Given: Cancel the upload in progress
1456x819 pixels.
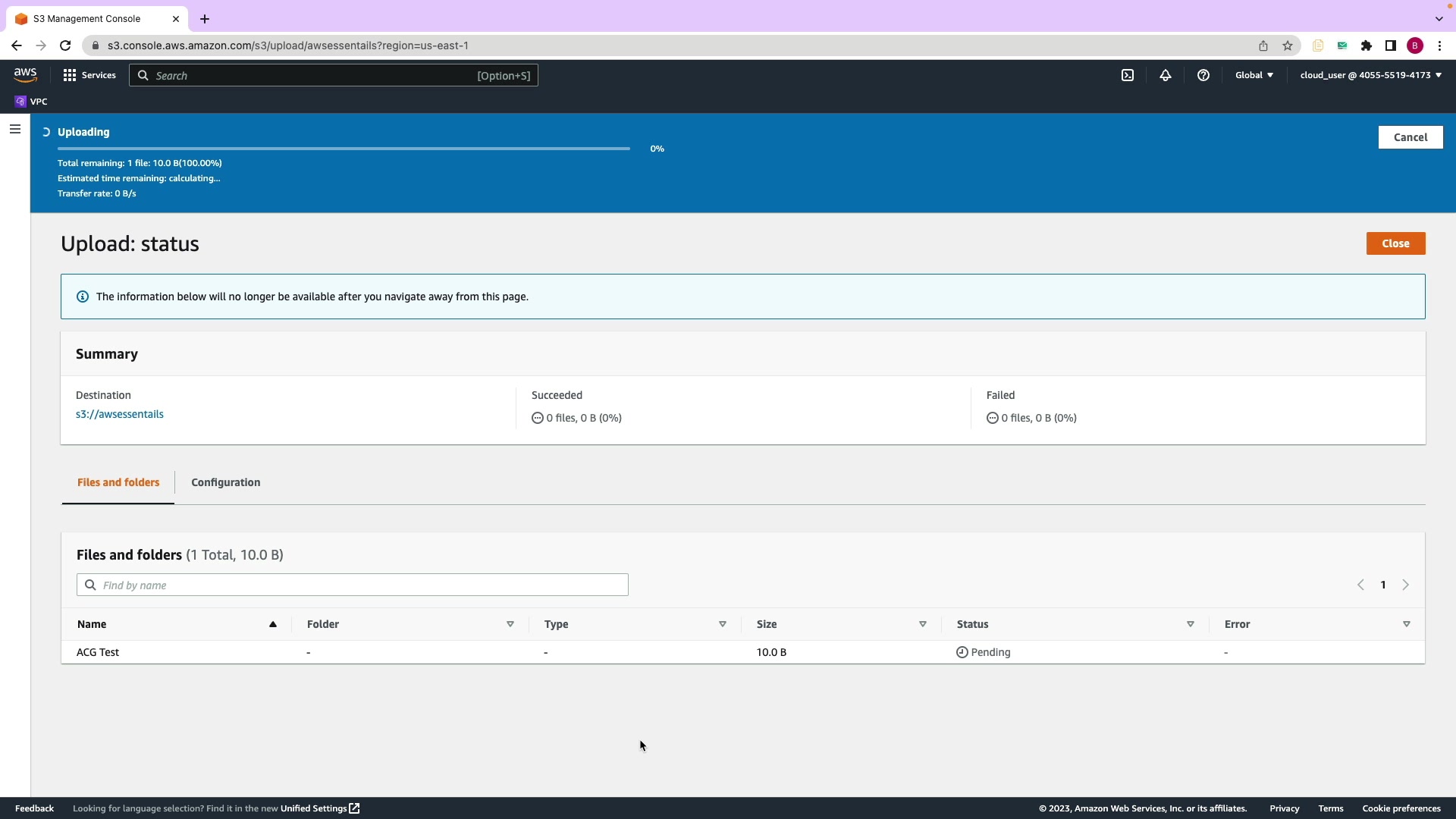Looking at the screenshot, I should click(1410, 137).
